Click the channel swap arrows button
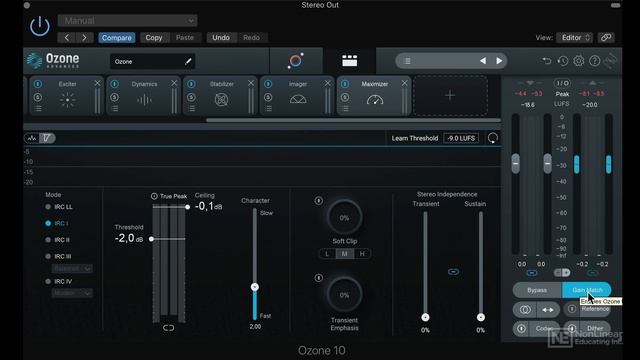The width and height of the screenshot is (640, 360). tap(548, 310)
